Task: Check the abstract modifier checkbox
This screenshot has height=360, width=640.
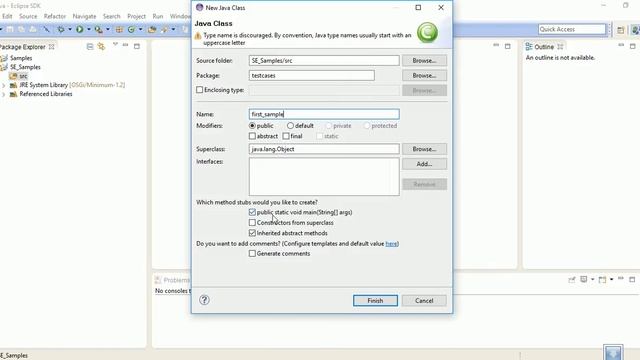Action: click(252, 136)
